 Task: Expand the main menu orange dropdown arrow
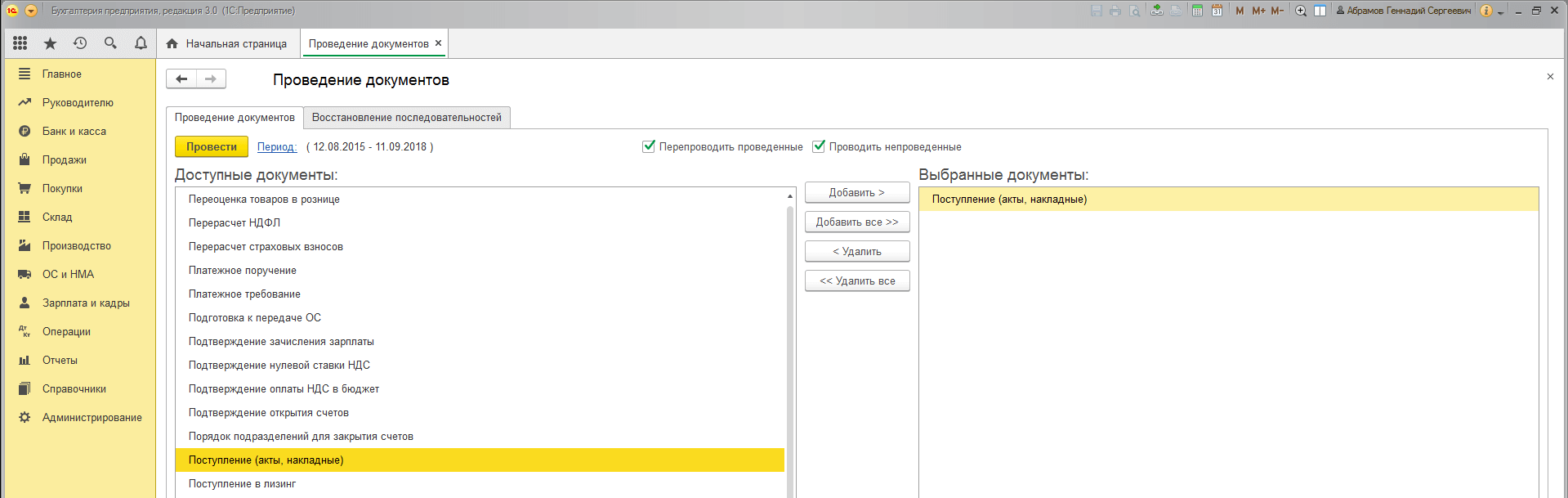click(31, 11)
